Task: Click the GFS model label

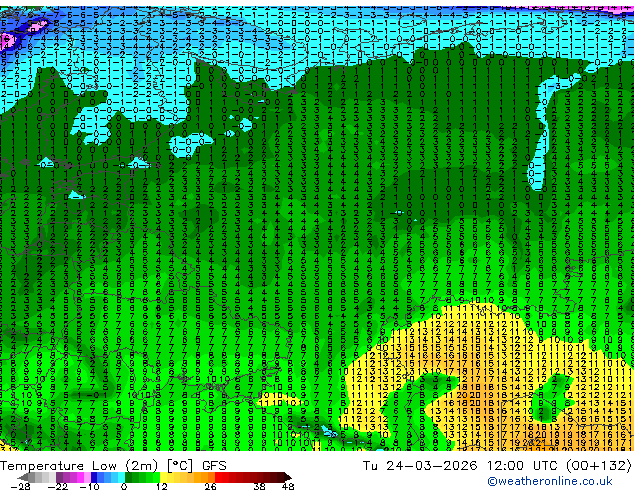Action: (x=214, y=466)
